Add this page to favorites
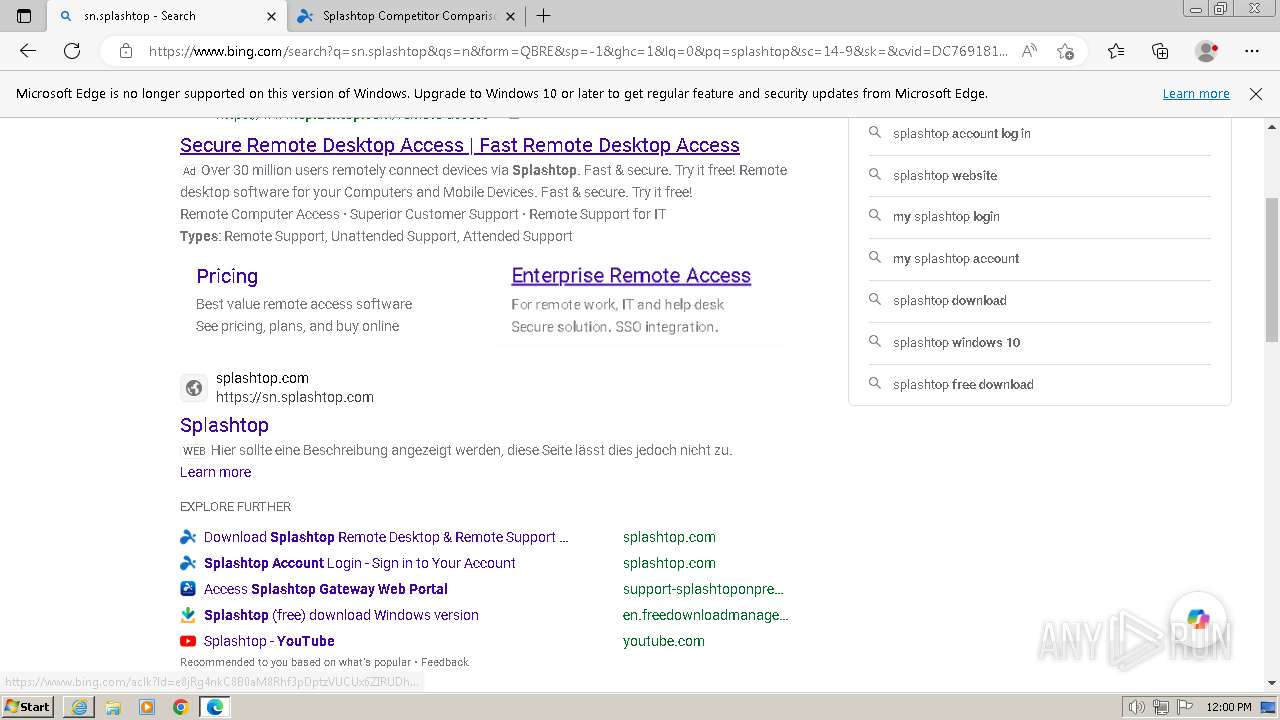This screenshot has height=720, width=1280. click(1065, 51)
